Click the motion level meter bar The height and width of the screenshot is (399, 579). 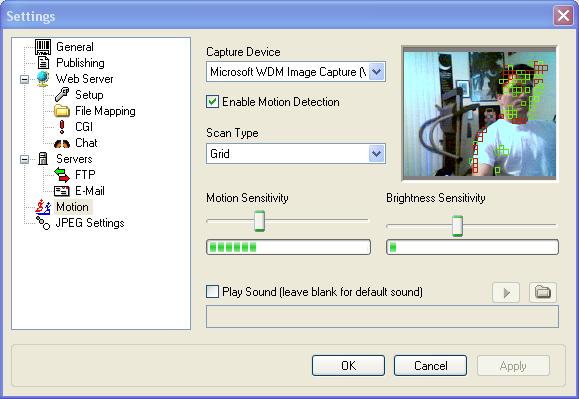click(288, 247)
